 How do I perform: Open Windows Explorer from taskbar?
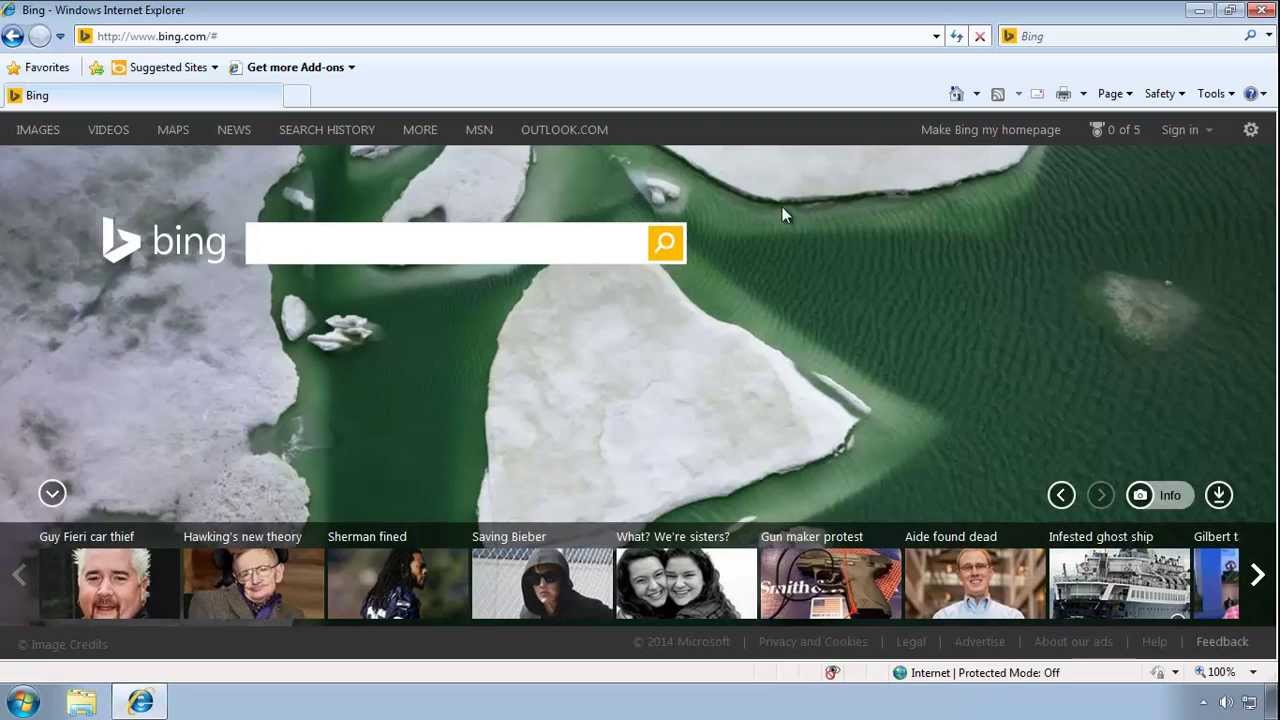click(82, 702)
